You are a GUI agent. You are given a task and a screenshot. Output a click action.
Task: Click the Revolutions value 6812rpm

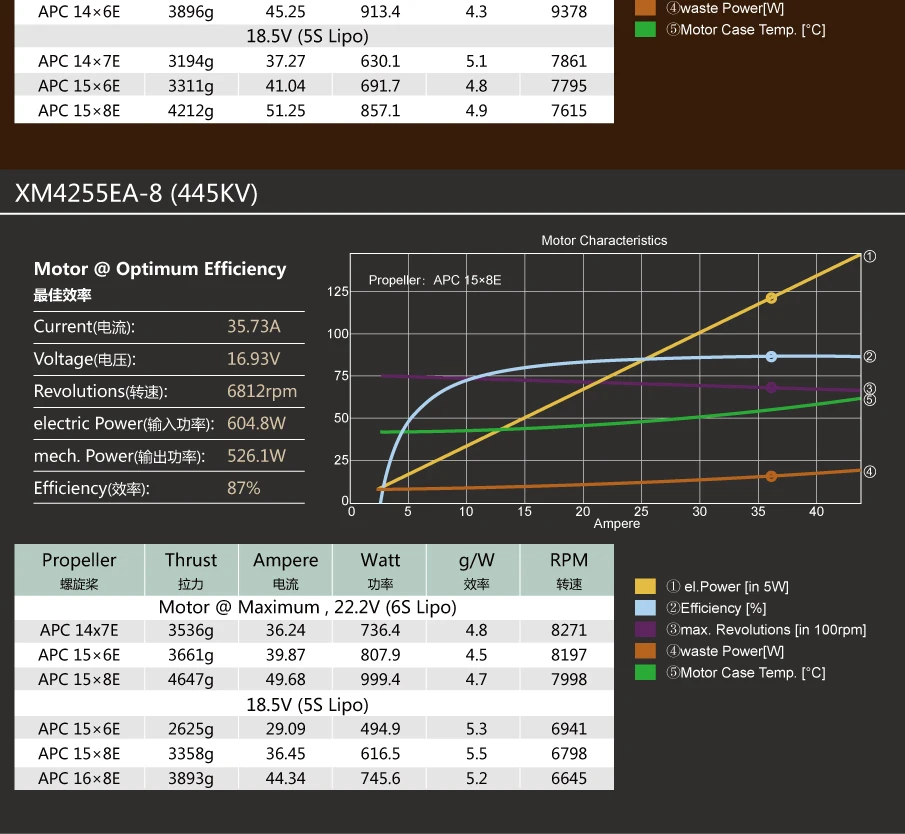(262, 391)
